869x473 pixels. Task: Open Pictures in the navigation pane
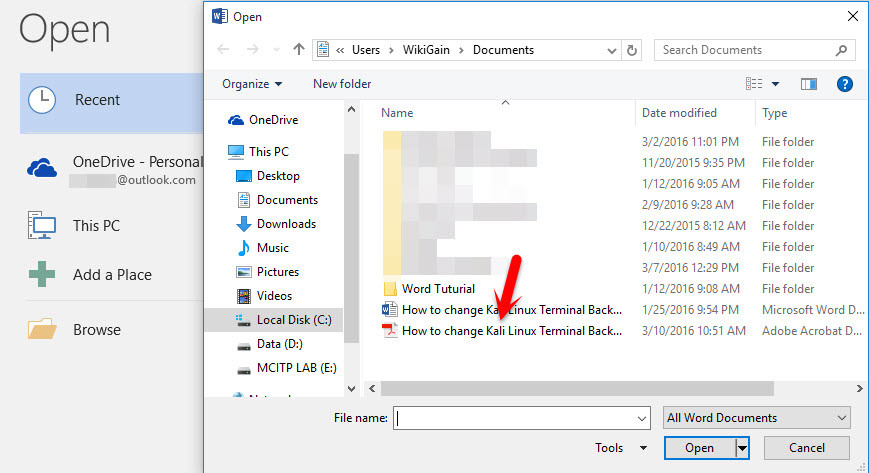pos(268,272)
